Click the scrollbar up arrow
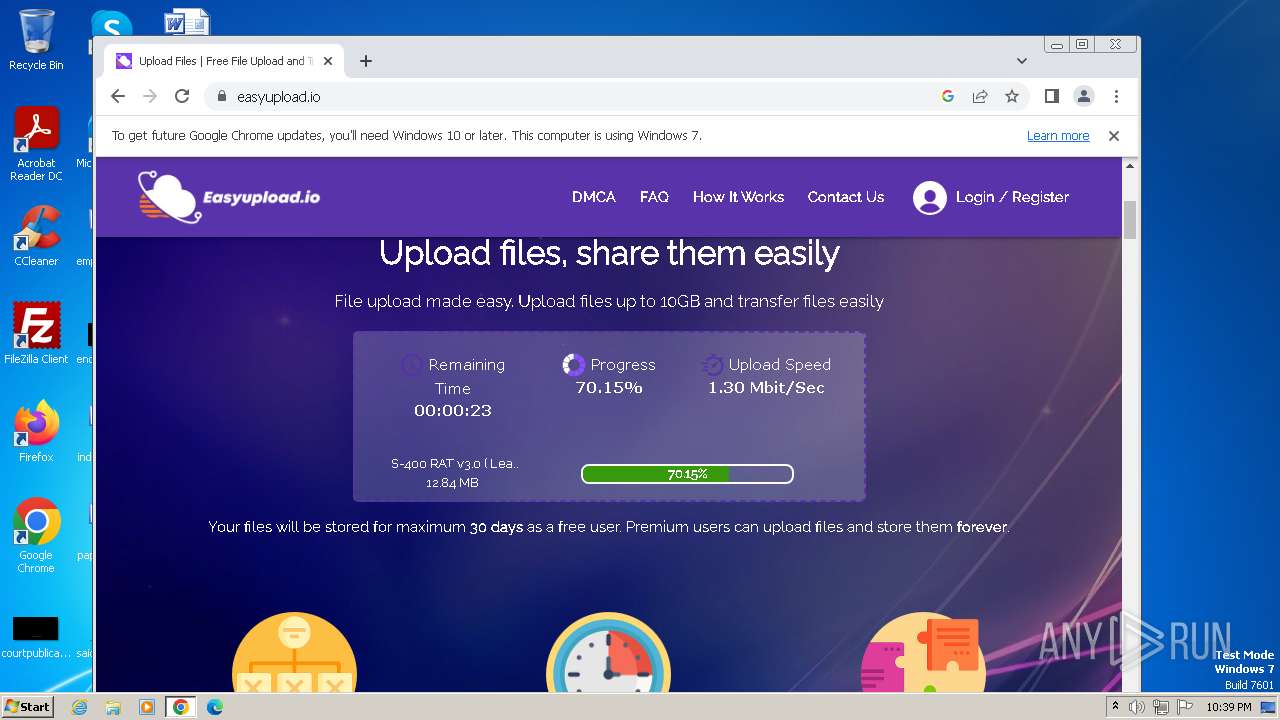The width and height of the screenshot is (1280, 720). (x=1130, y=167)
